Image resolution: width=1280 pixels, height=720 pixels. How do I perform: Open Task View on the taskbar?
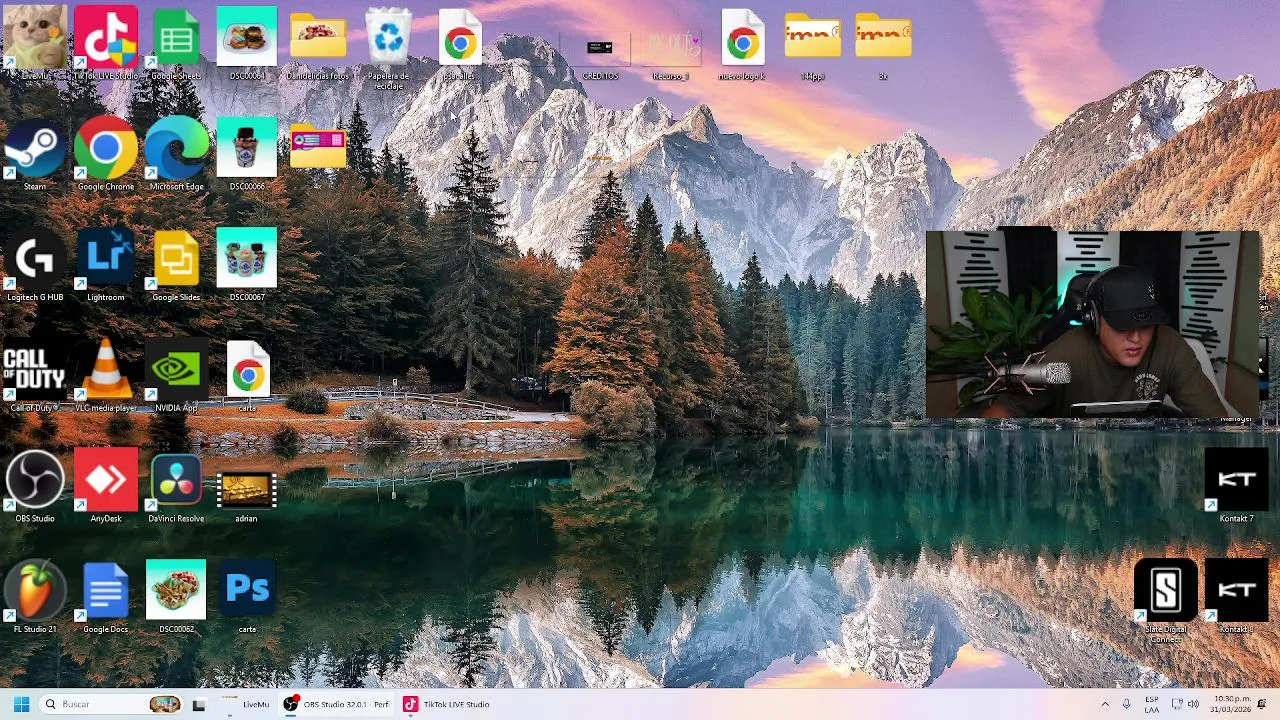[x=198, y=704]
